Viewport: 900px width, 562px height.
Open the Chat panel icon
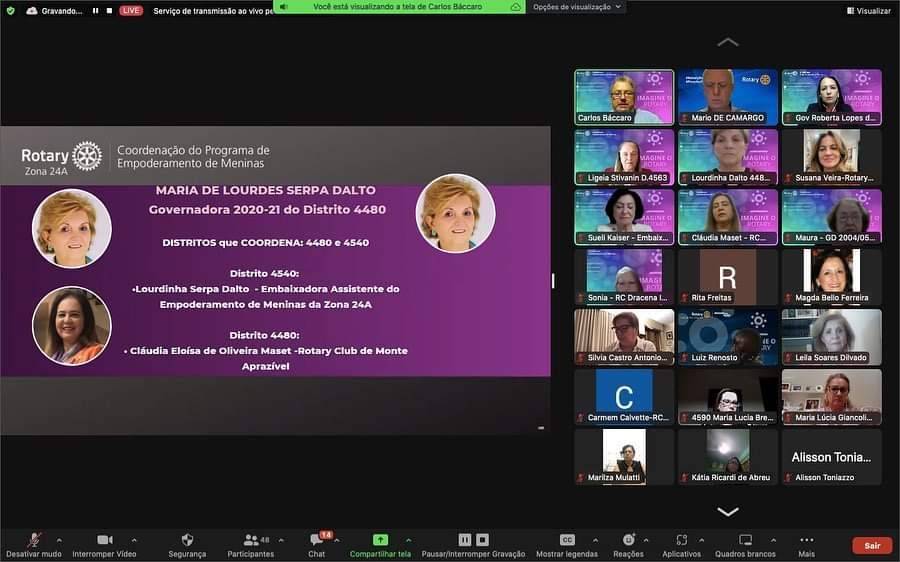pos(316,540)
